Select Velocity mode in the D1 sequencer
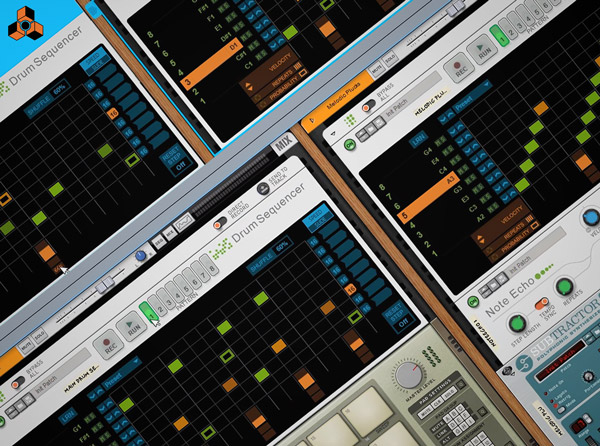Image resolution: width=600 pixels, height=446 pixels. click(280, 63)
